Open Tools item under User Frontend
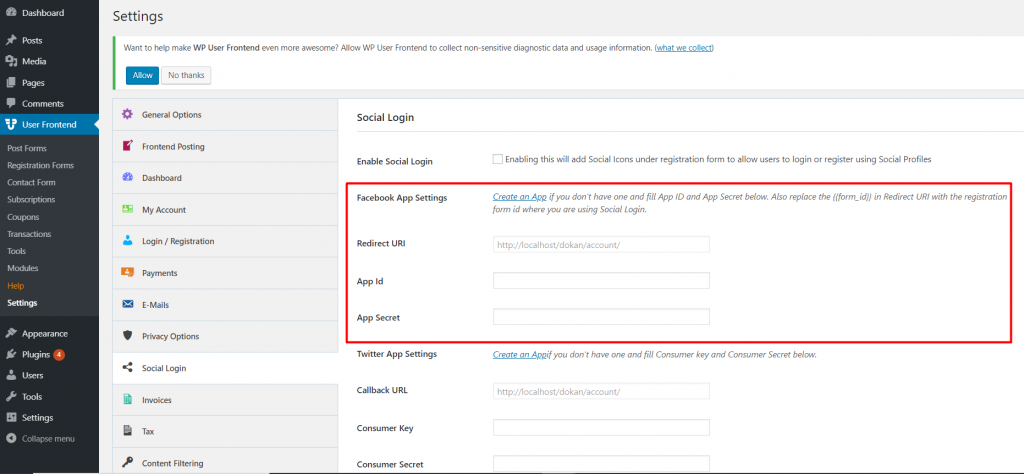The width and height of the screenshot is (1024, 474). [16, 251]
